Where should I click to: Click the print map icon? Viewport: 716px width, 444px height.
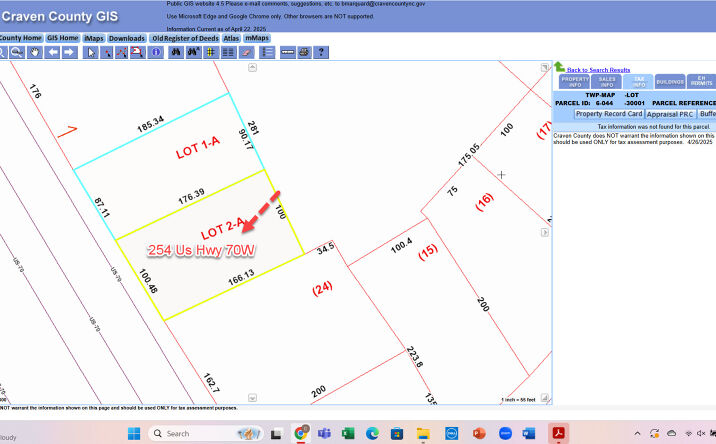click(304, 52)
